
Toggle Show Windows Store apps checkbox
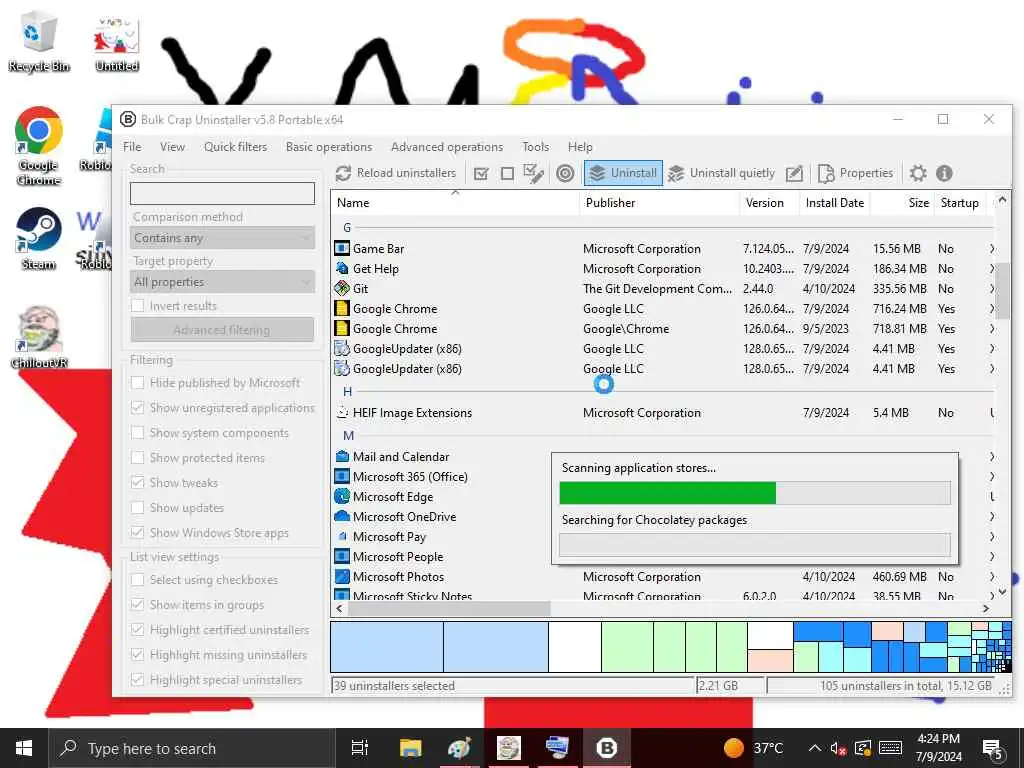pyautogui.click(x=138, y=532)
